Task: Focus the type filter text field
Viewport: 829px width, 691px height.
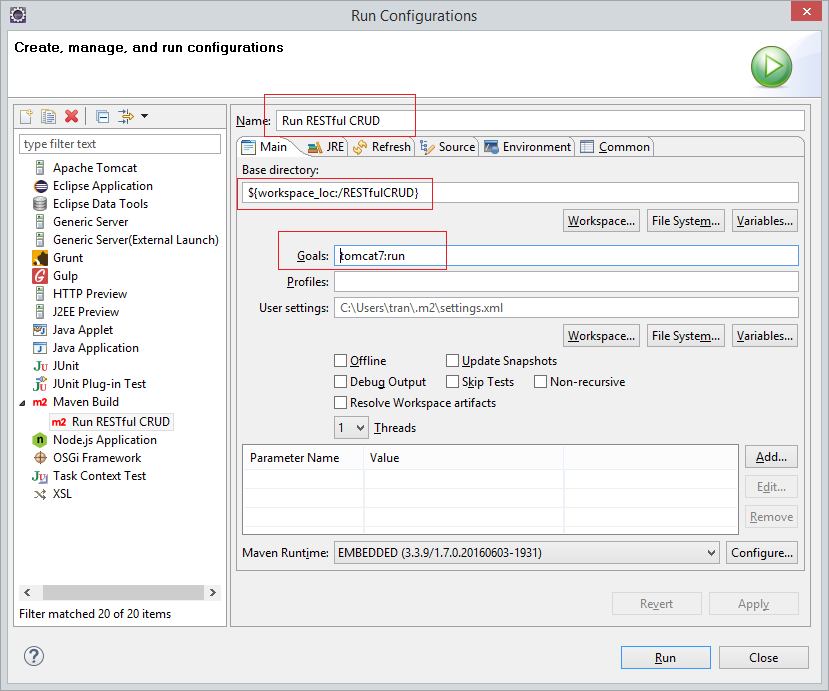Action: pos(120,144)
